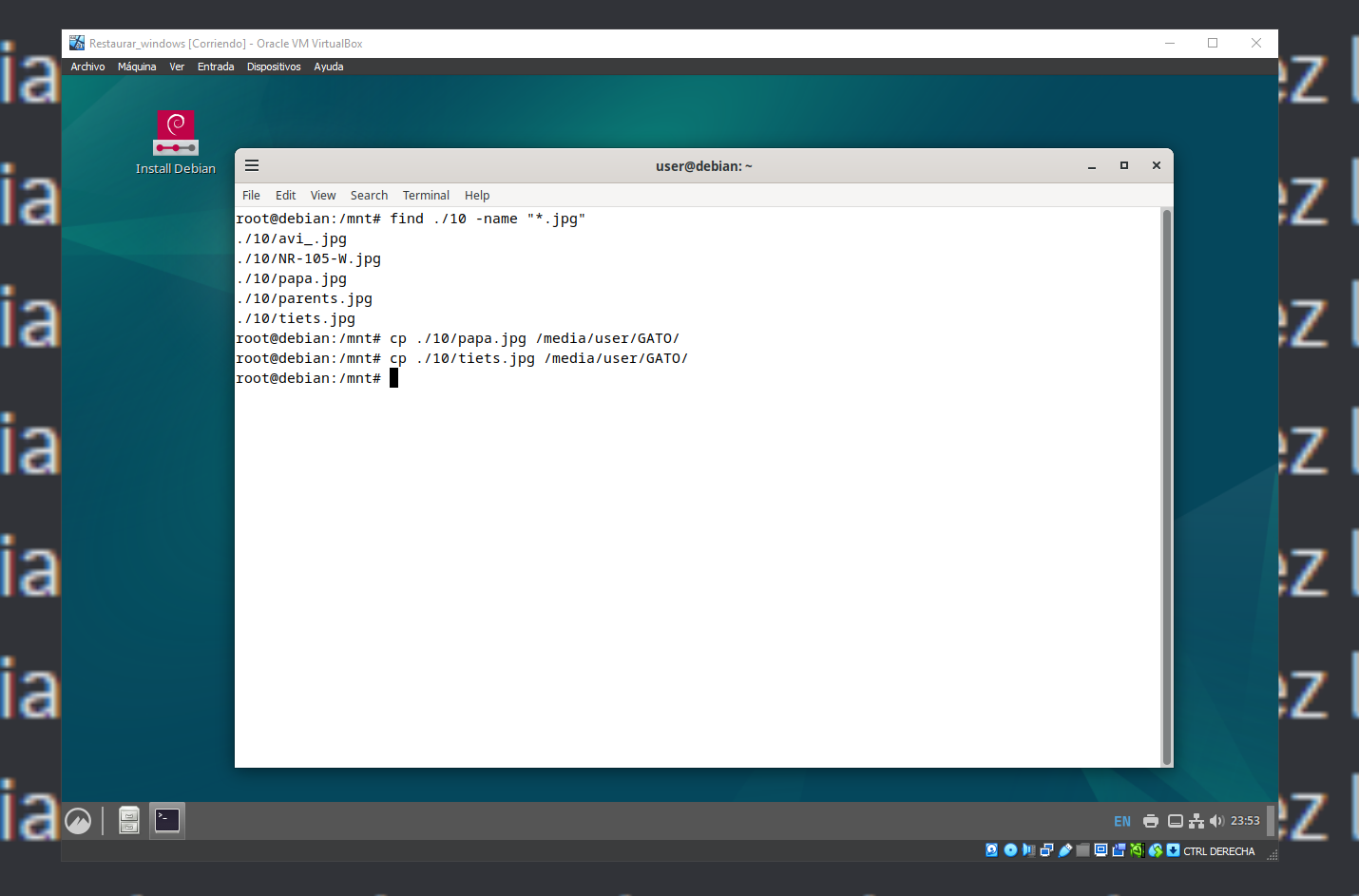Open the file manager from the panel

click(129, 820)
